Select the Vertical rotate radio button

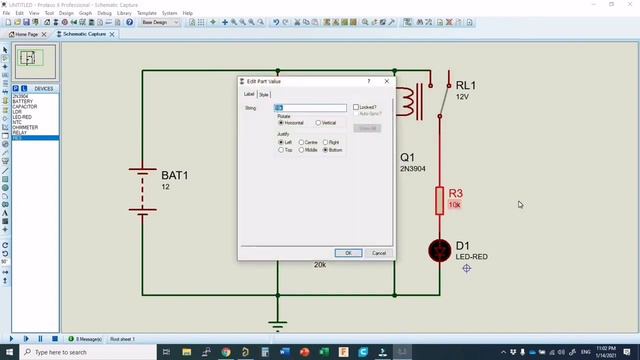(x=318, y=122)
